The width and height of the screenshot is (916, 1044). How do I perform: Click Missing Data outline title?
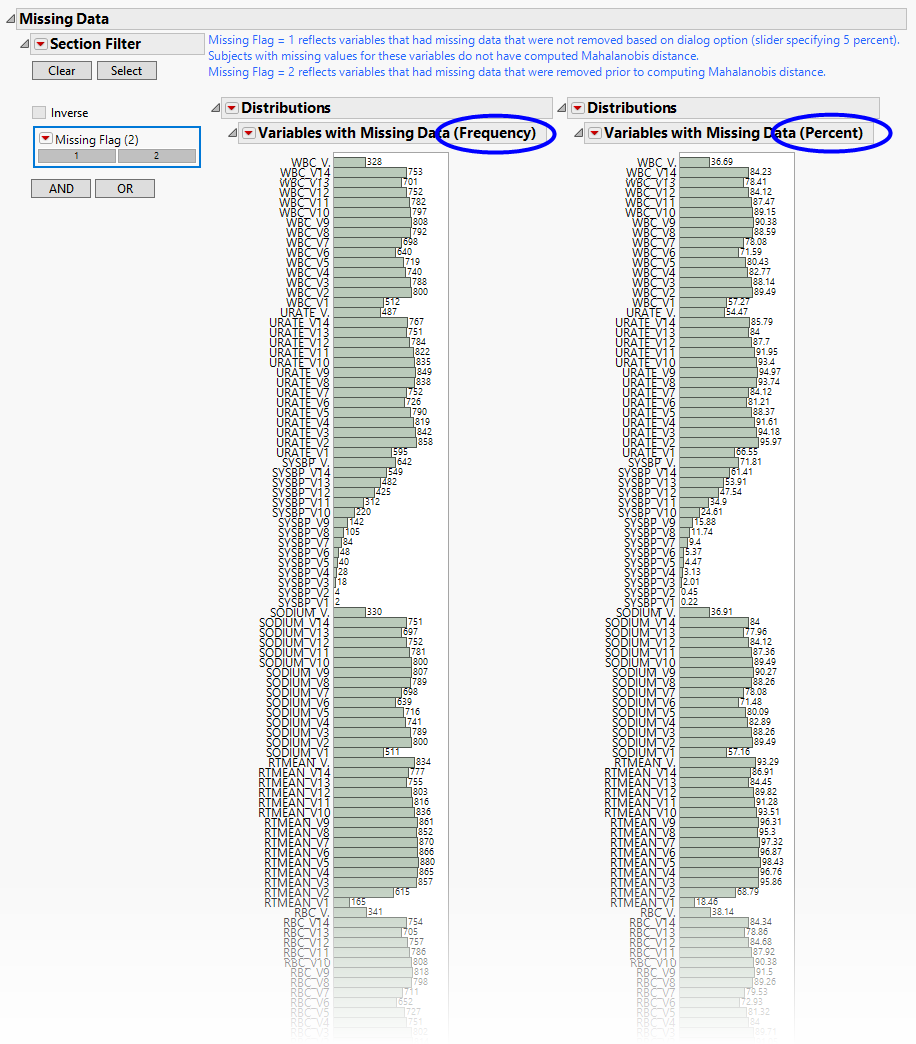(x=64, y=19)
